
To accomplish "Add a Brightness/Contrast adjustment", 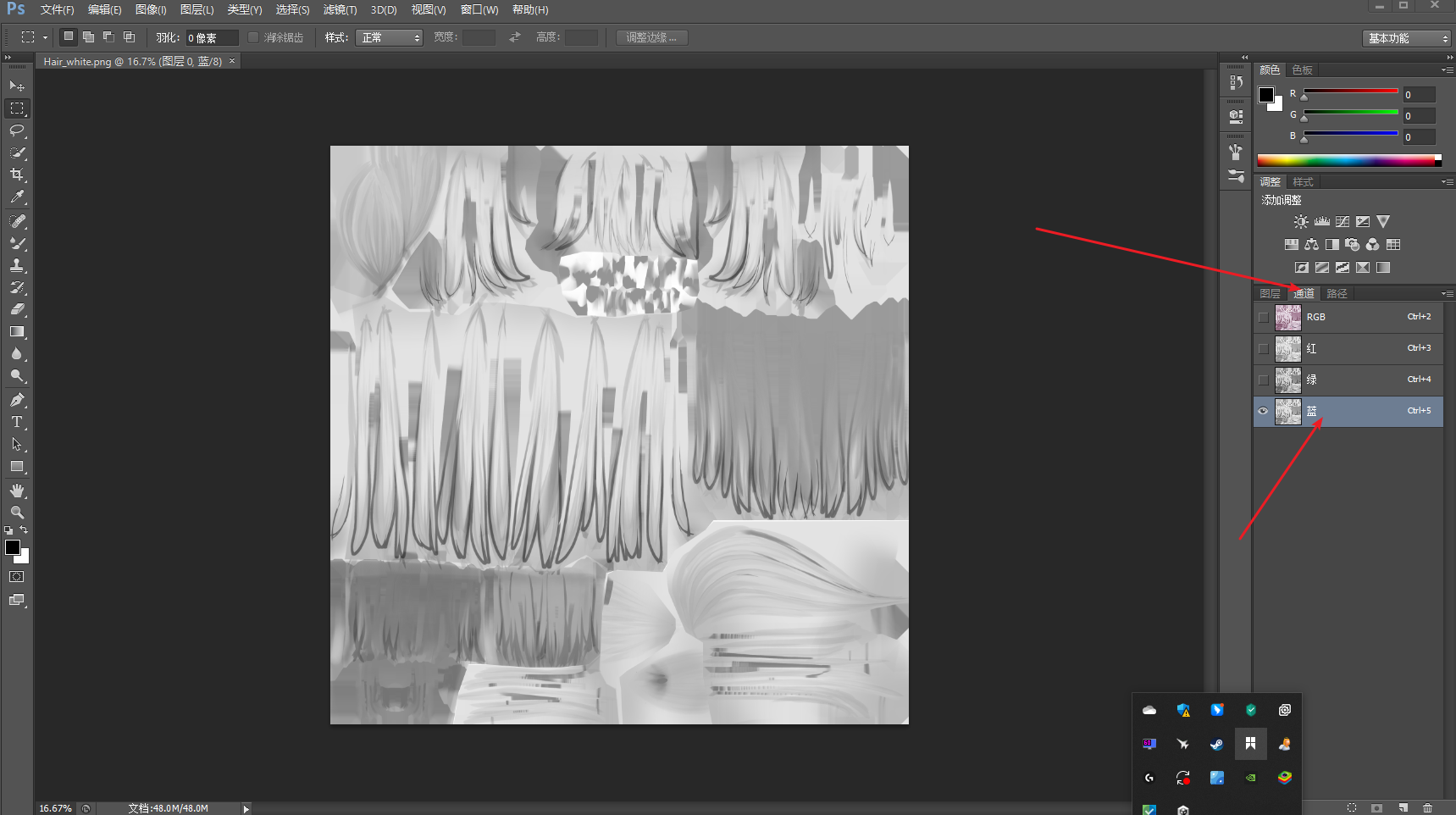I will [1301, 222].
